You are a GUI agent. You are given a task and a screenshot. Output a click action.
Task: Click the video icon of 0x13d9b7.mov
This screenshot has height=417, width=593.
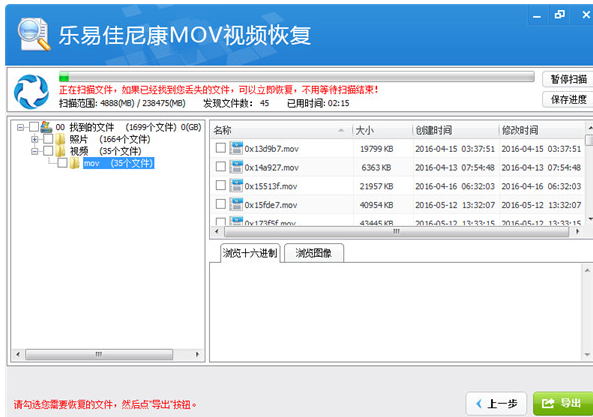(x=236, y=148)
